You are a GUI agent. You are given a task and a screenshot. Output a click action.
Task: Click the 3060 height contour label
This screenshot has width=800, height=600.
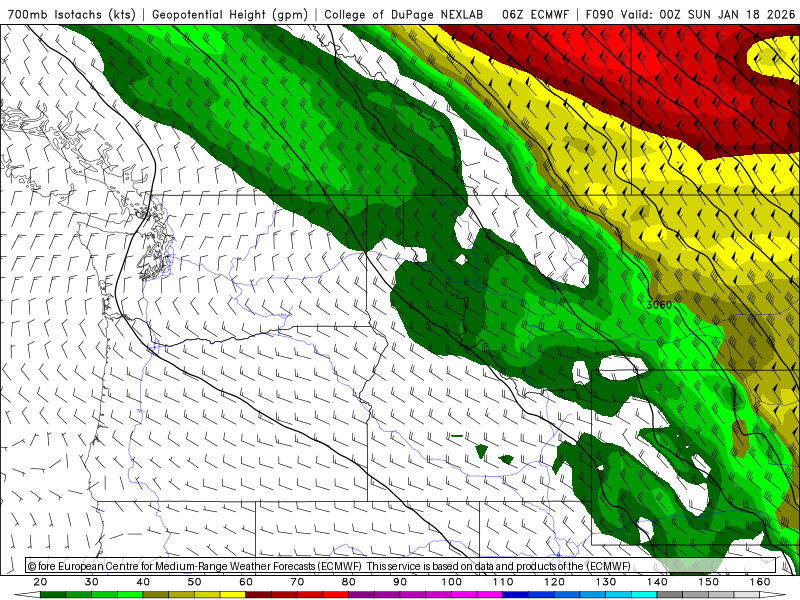pyautogui.click(x=659, y=305)
